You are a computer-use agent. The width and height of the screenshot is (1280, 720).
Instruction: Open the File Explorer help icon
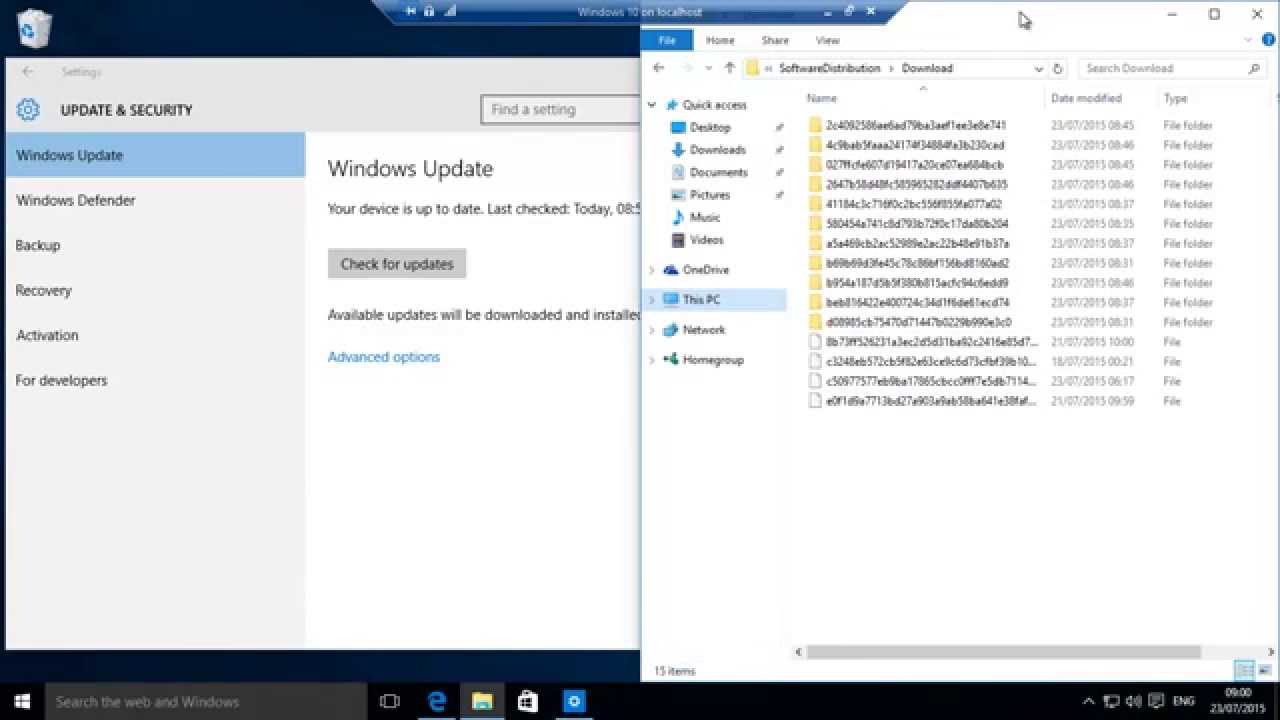click(1267, 40)
